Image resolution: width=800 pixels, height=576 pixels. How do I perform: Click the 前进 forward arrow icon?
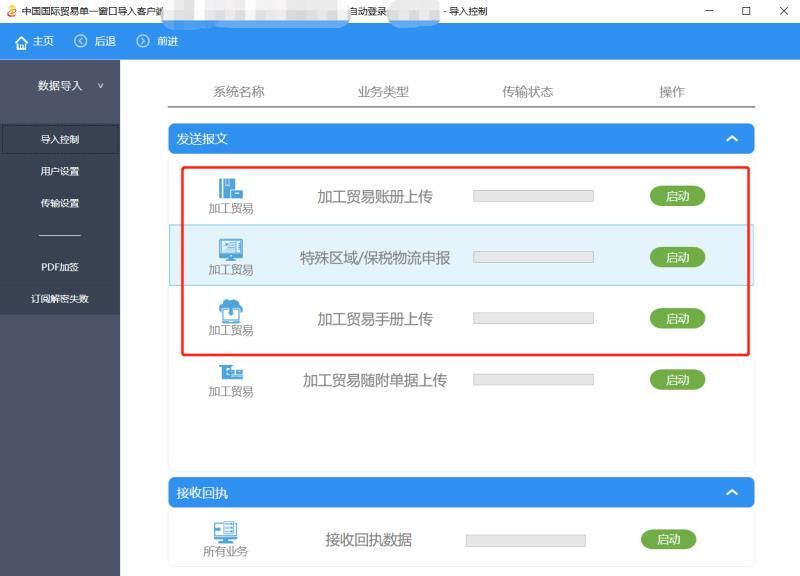(x=143, y=41)
